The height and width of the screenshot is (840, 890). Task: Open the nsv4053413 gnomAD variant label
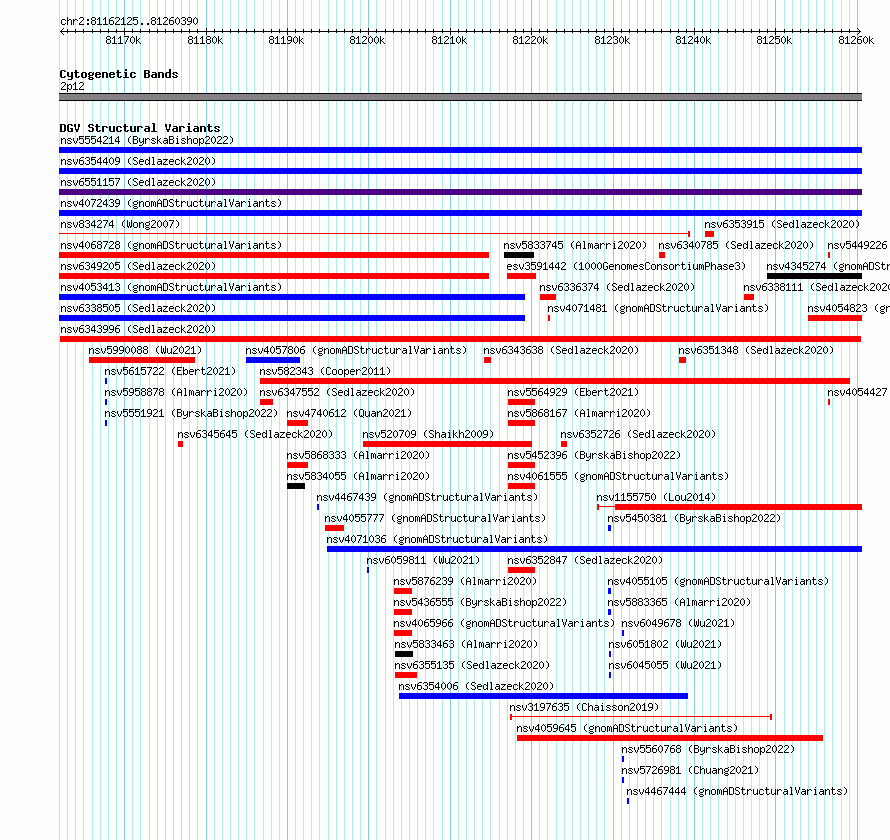pyautogui.click(x=171, y=287)
